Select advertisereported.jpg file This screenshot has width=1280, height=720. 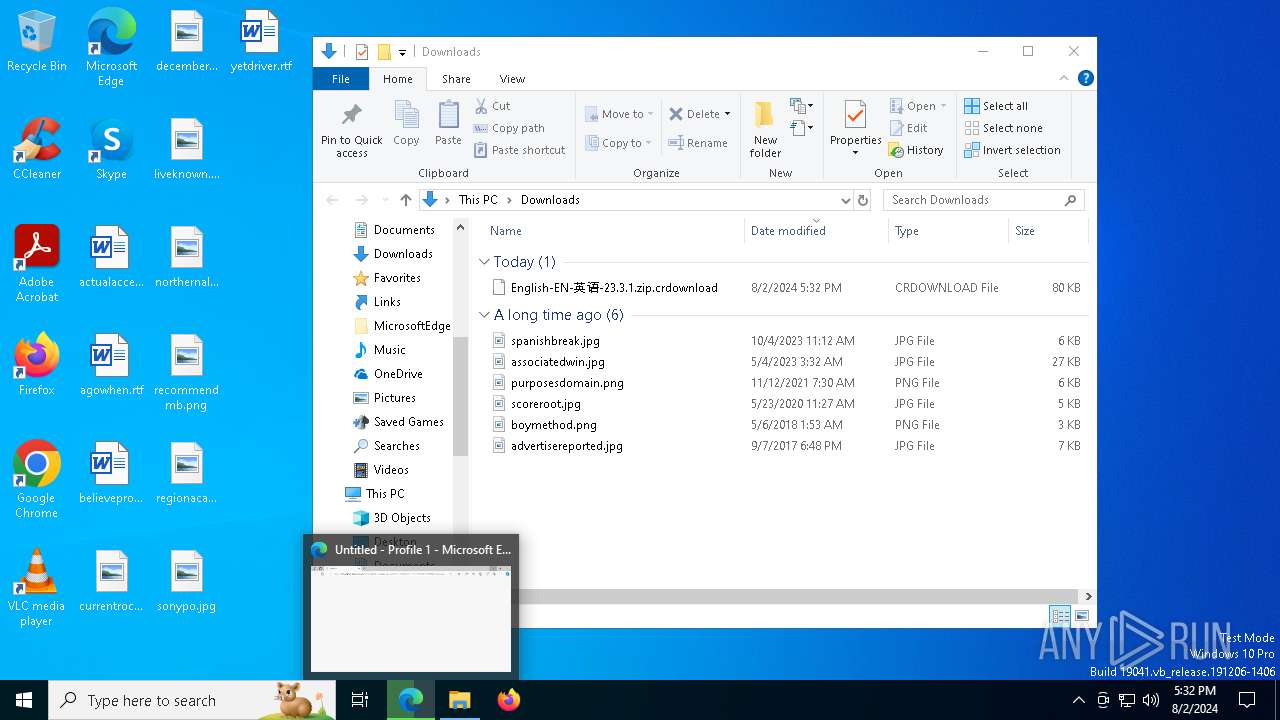click(567, 446)
